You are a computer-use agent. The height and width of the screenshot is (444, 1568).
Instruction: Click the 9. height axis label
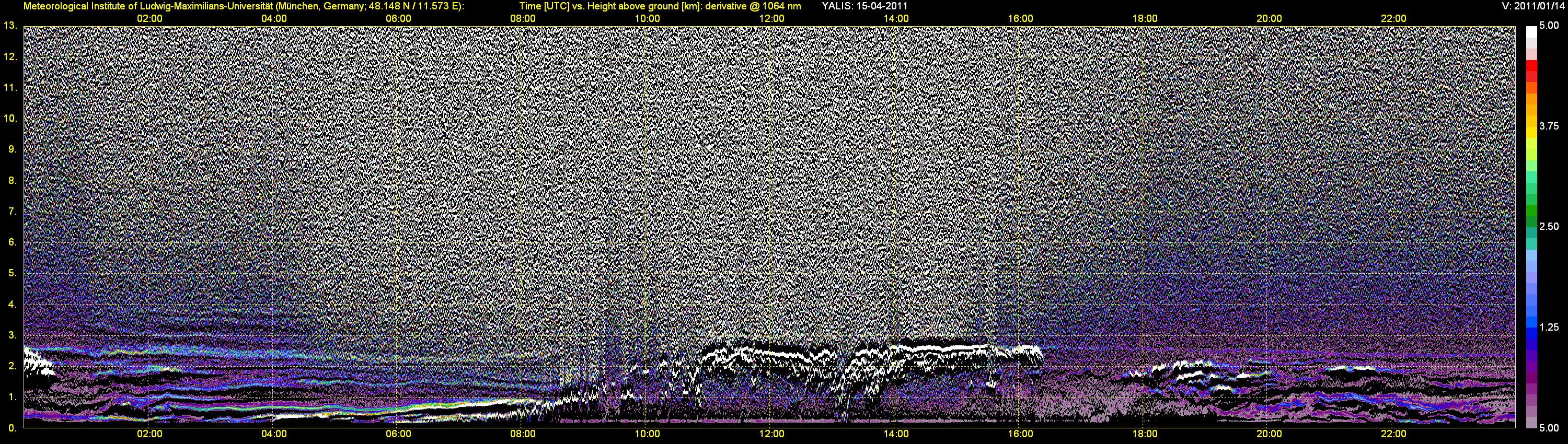(12, 149)
